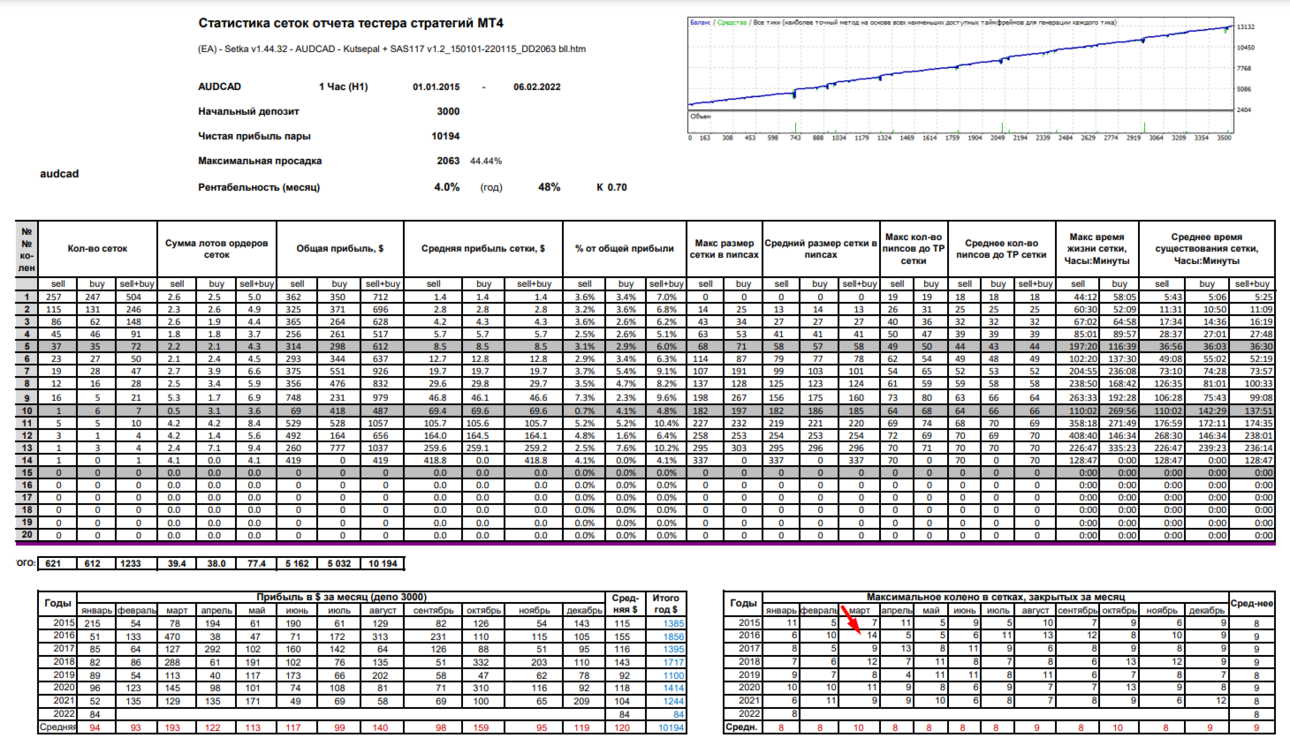
Task: Click the end date "06.02.2022"
Action: [x=537, y=87]
